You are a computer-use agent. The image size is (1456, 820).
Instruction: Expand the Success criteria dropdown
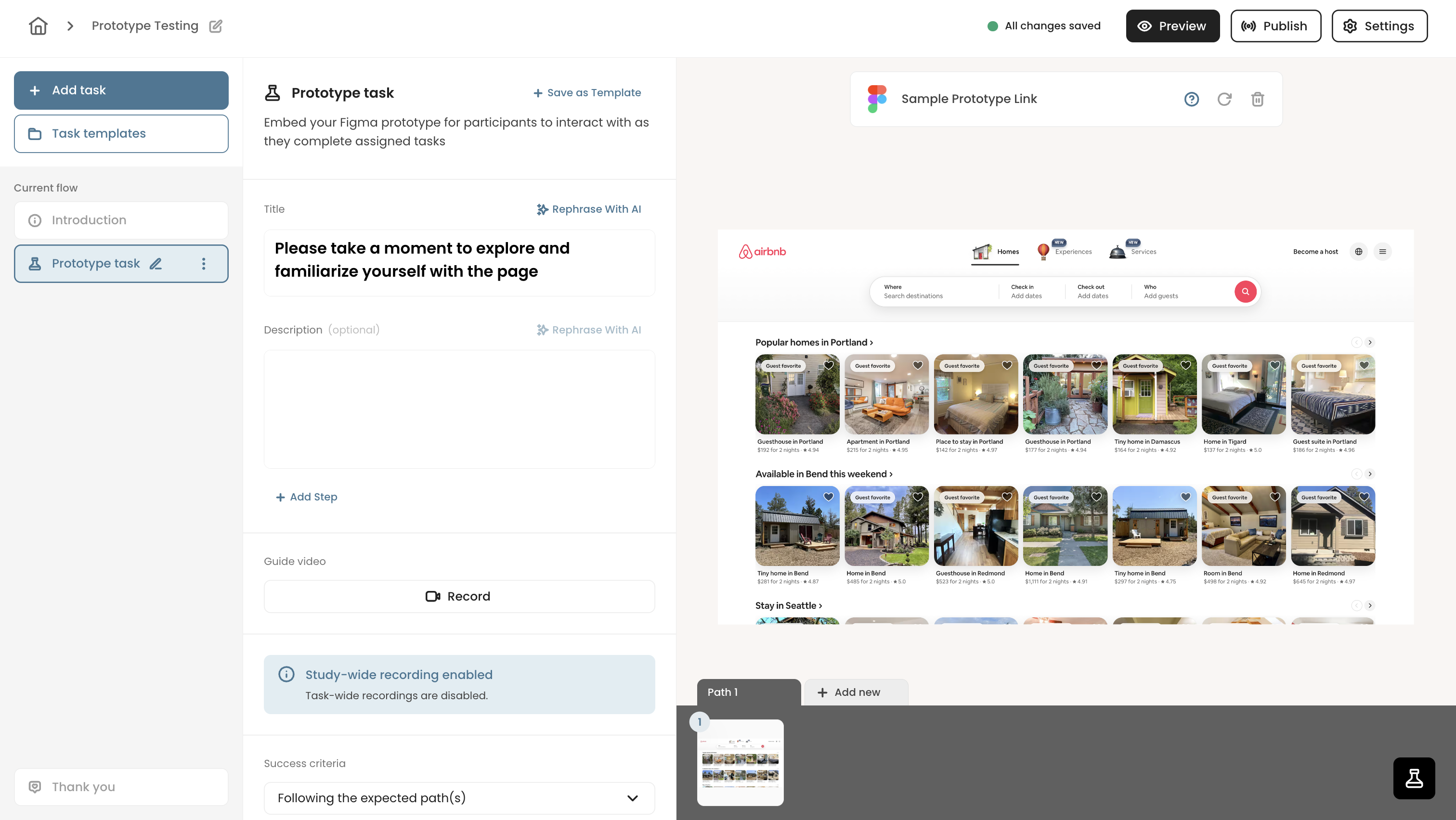459,798
